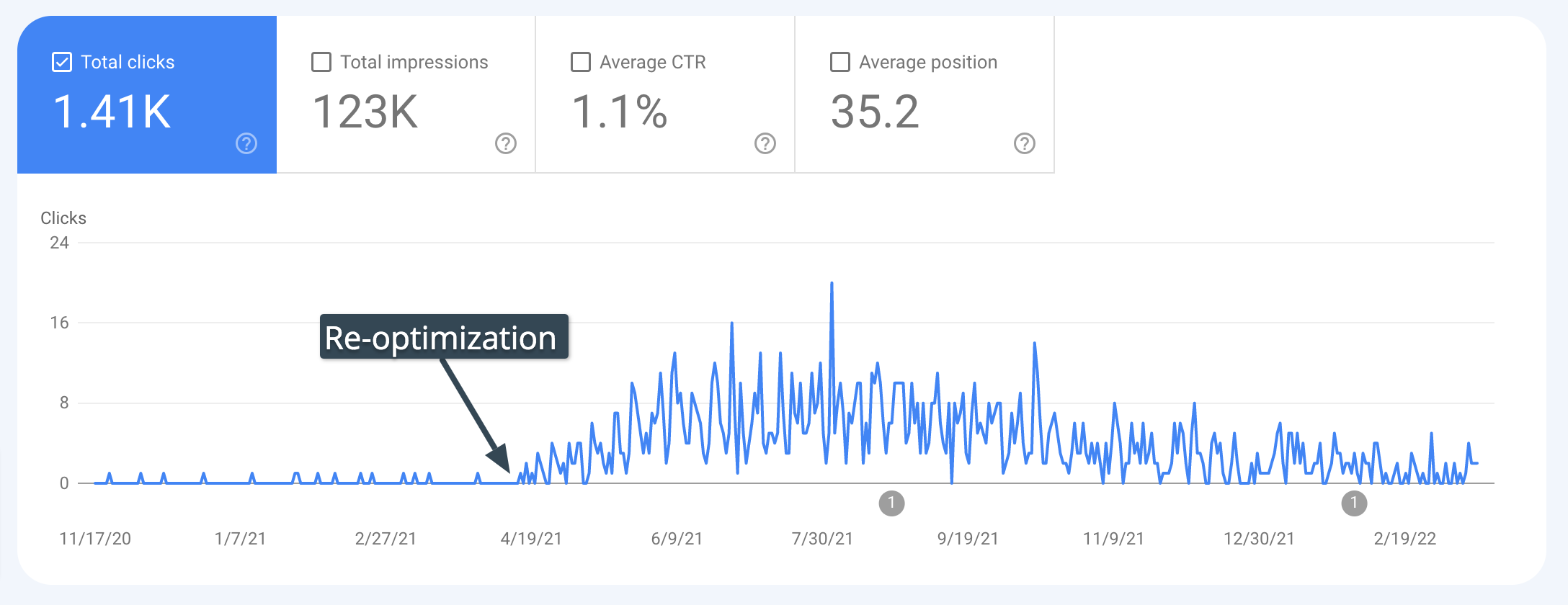Viewport: 1568px width, 605px height.
Task: Click the 7/30/21 date axis label
Action: tap(822, 539)
